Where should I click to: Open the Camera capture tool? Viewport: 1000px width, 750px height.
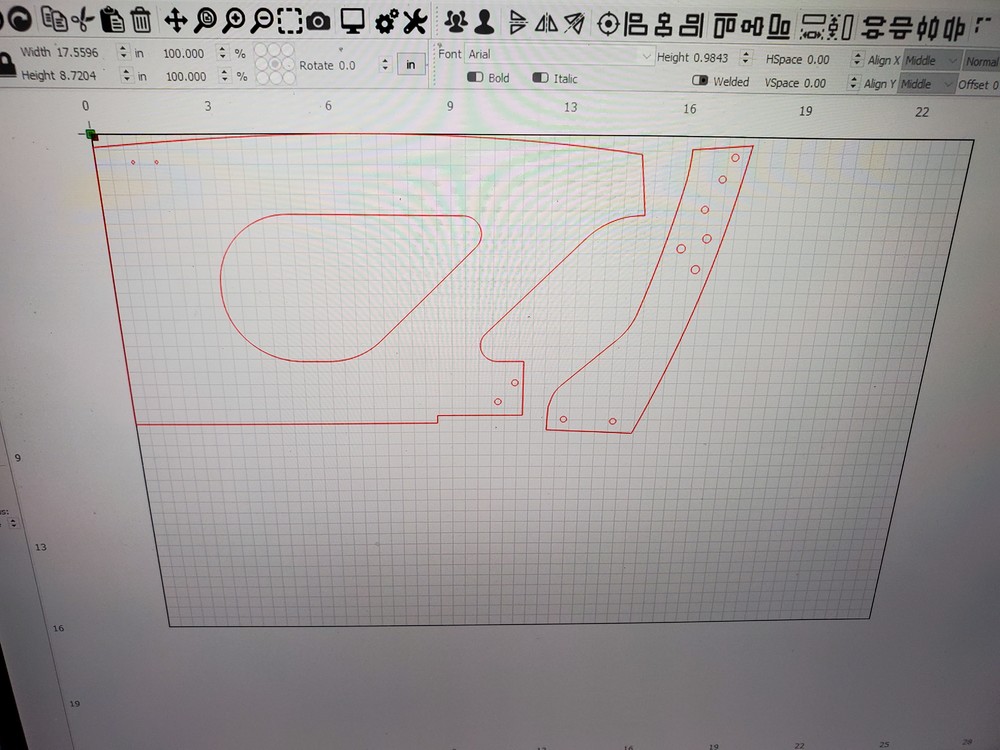(318, 22)
